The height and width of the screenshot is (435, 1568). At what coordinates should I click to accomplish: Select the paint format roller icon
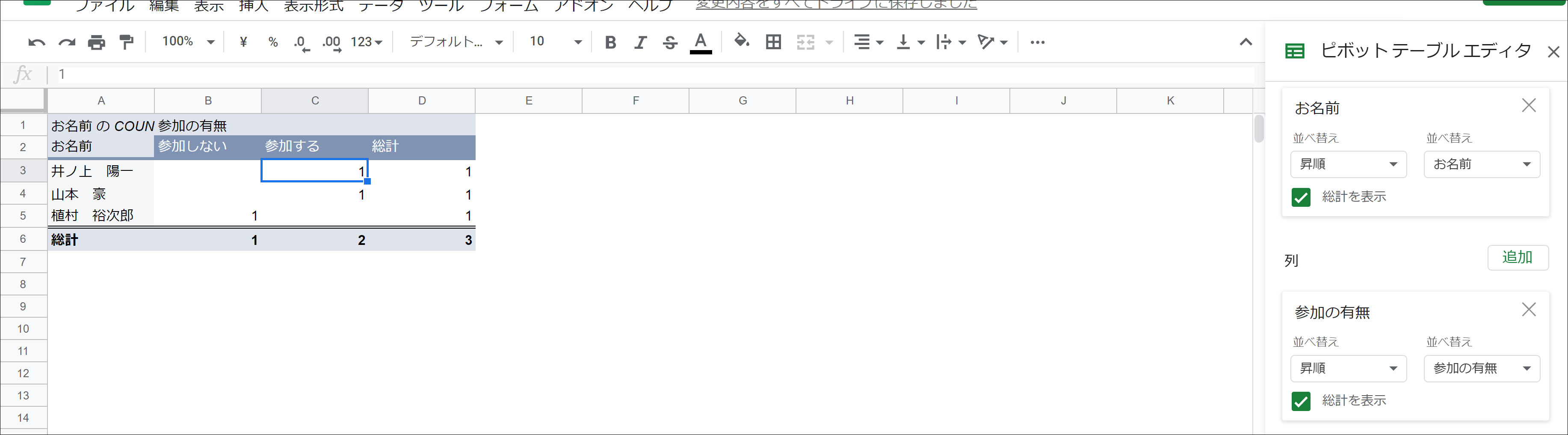click(127, 42)
